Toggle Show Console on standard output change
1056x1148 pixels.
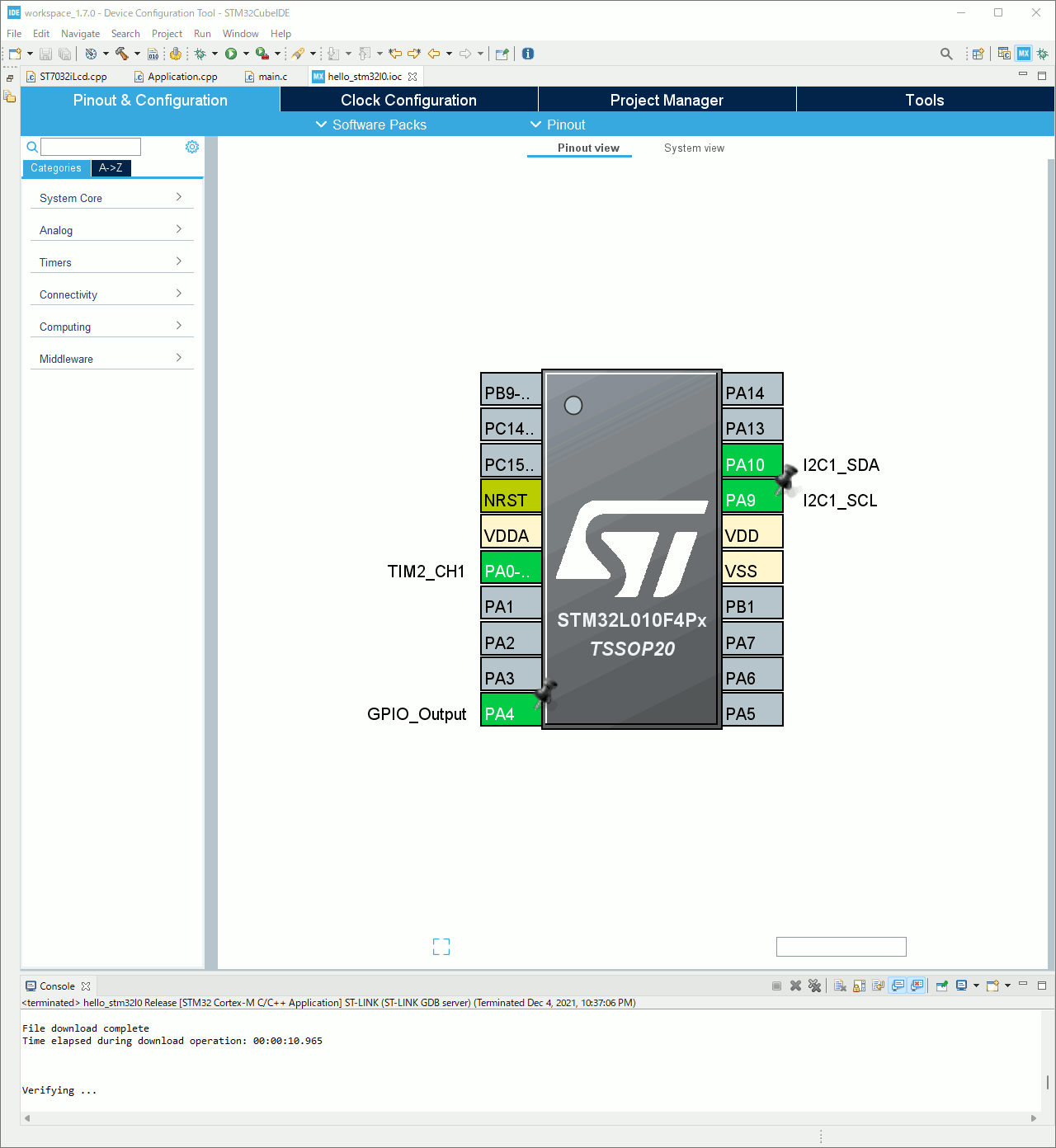898,986
